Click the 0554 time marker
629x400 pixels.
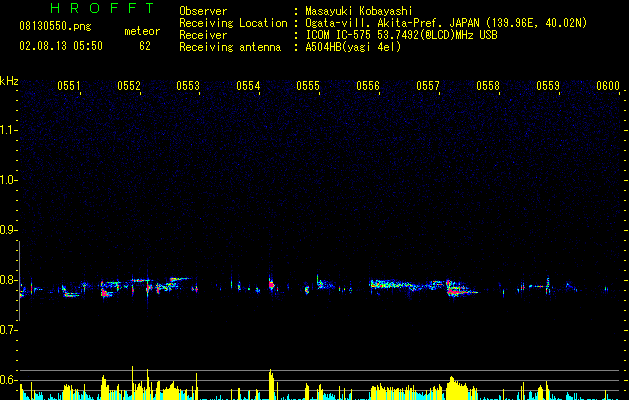248,86
